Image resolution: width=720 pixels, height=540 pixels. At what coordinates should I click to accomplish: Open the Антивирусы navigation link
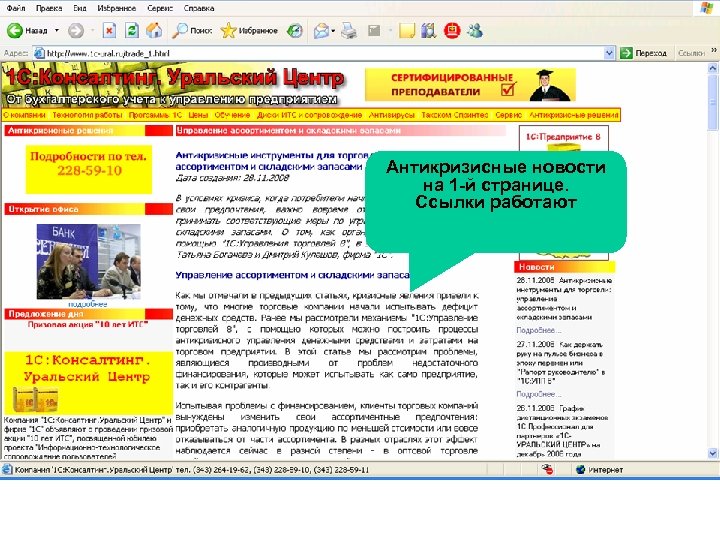coord(392,115)
